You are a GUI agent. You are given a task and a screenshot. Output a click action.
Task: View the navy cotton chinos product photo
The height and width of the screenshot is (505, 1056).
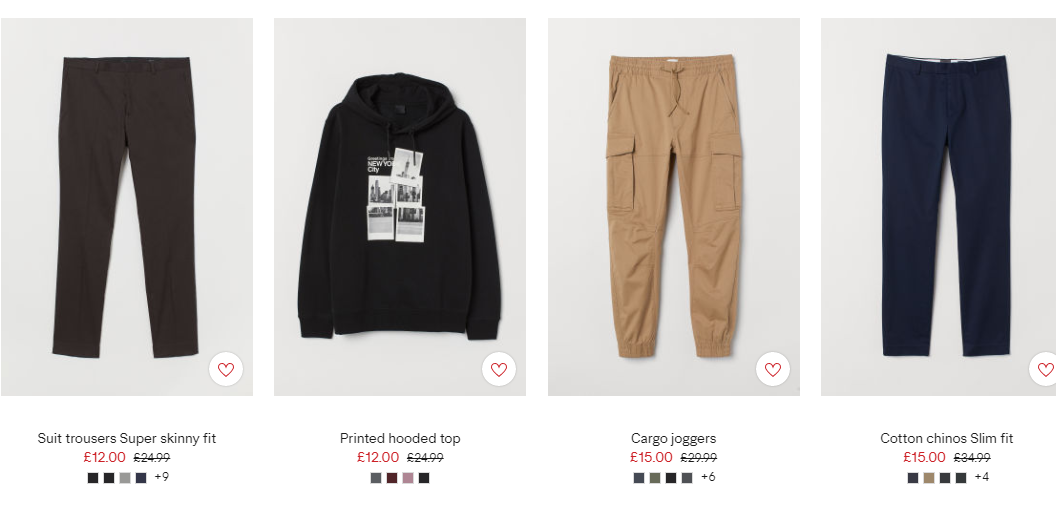click(939, 207)
